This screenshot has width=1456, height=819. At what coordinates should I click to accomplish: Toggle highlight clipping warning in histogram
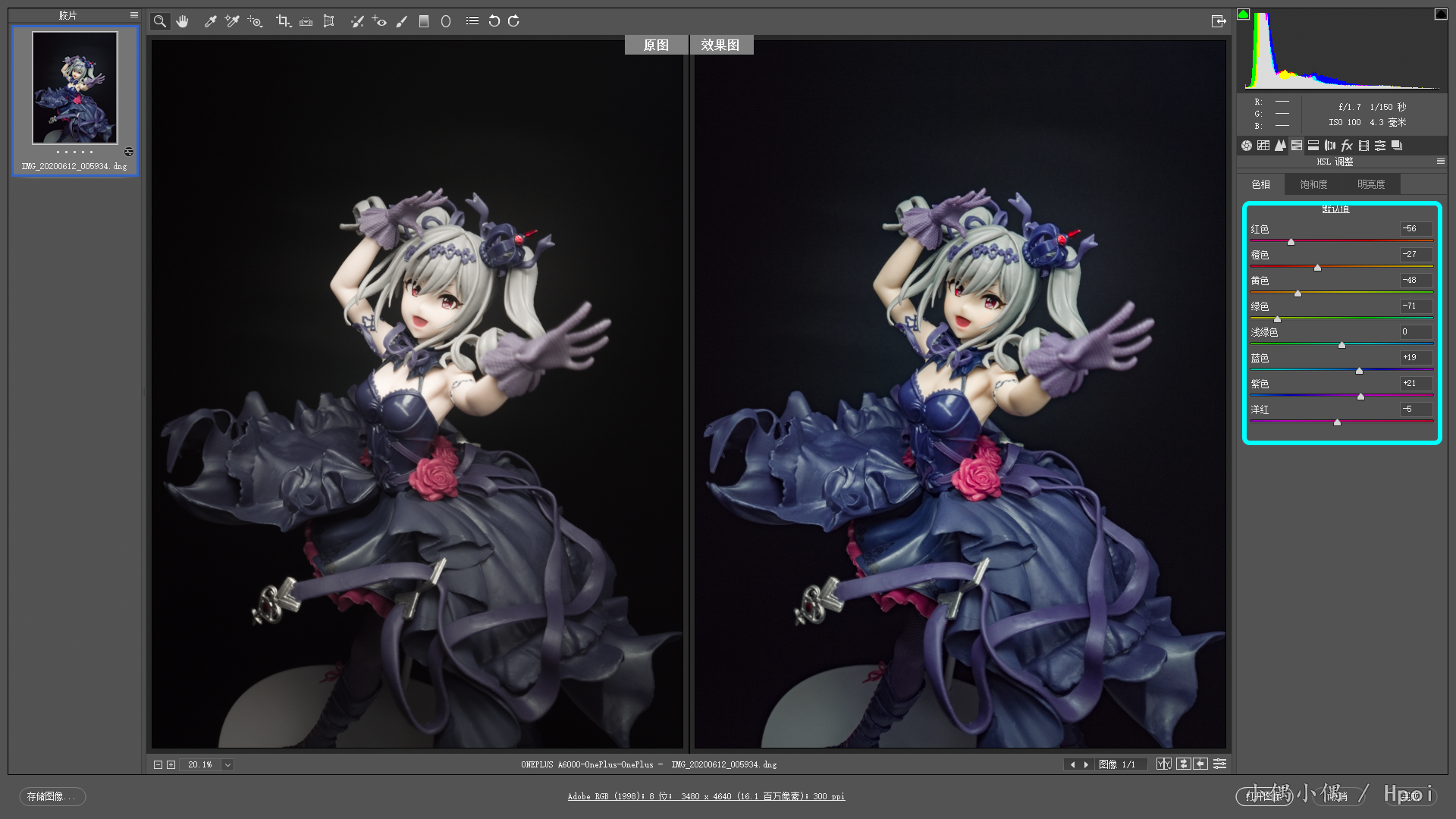click(1440, 14)
